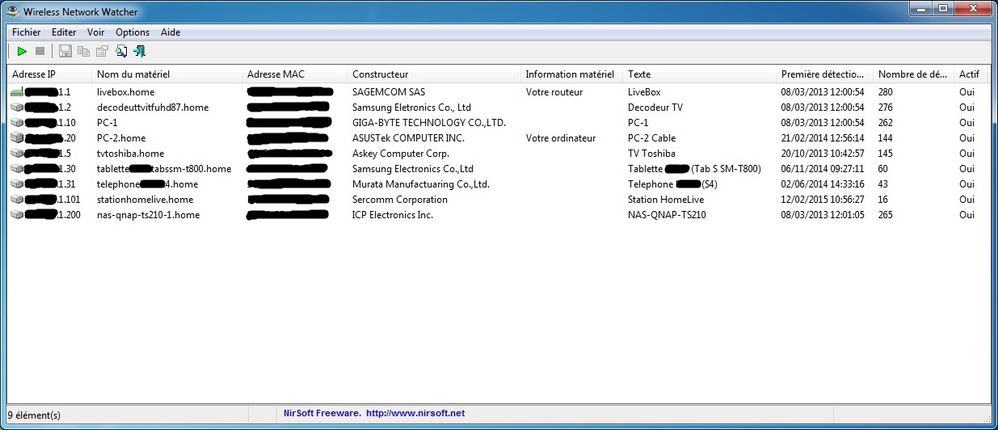The image size is (998, 430).
Task: Maximize the Wireless Network Watcher window
Action: 943,8
